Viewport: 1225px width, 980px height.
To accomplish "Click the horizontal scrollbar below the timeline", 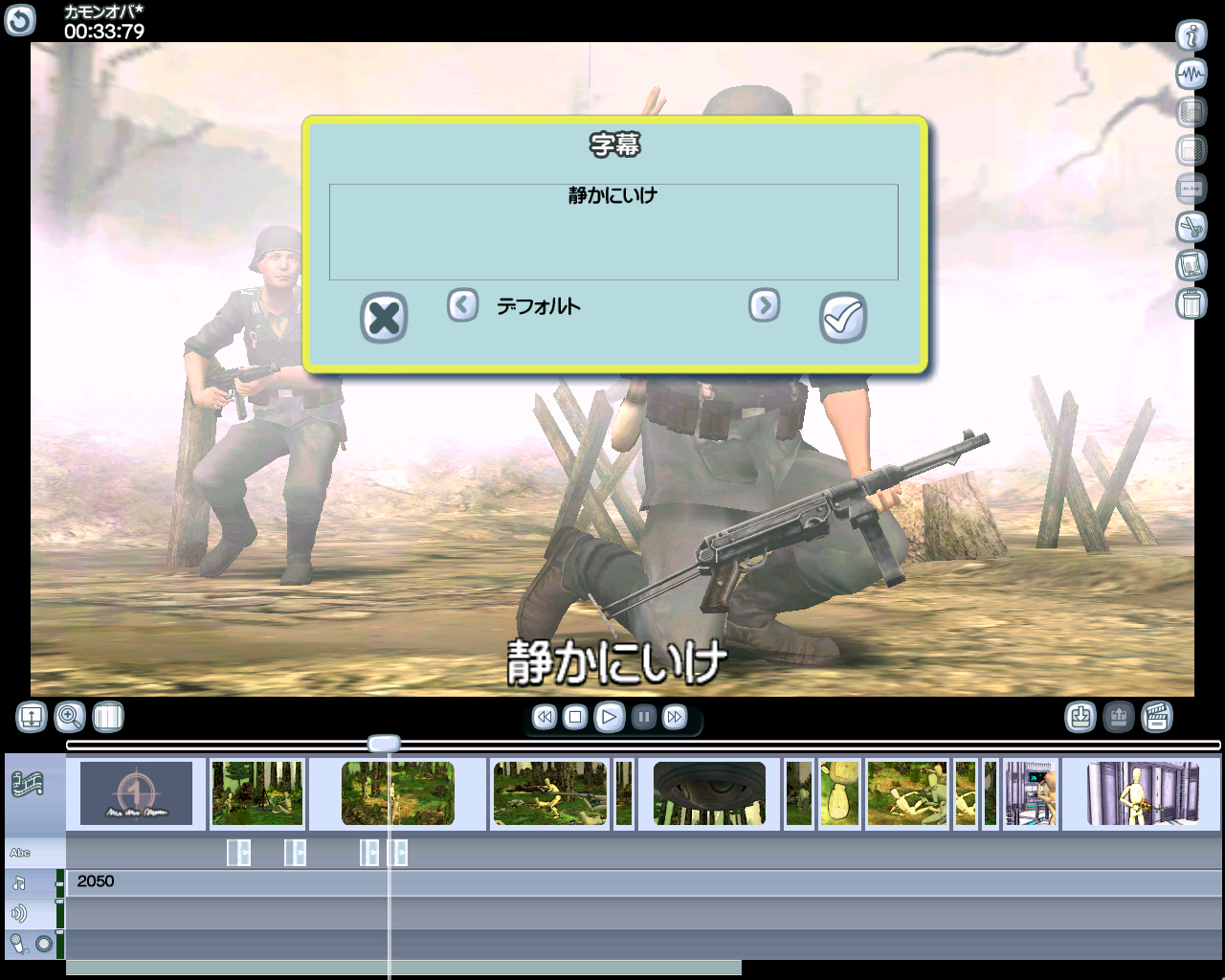I will (404, 969).
